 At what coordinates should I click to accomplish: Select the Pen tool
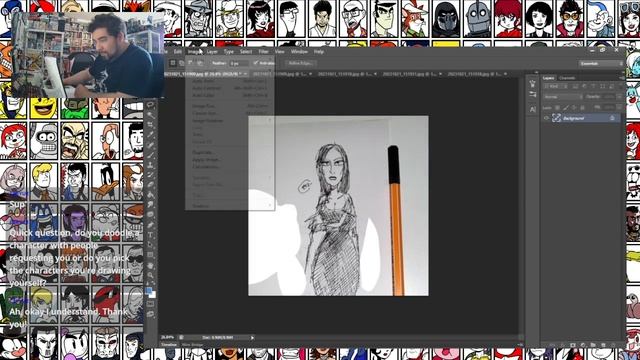point(150,224)
